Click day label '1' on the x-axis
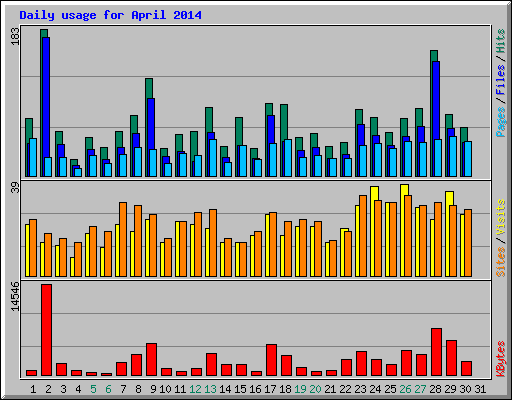512x400 pixels. click(33, 389)
